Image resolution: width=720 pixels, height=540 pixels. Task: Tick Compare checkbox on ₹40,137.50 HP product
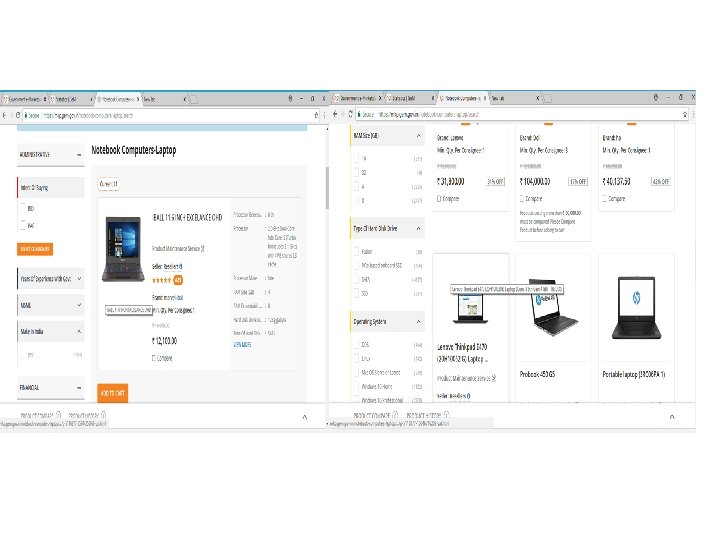click(604, 199)
